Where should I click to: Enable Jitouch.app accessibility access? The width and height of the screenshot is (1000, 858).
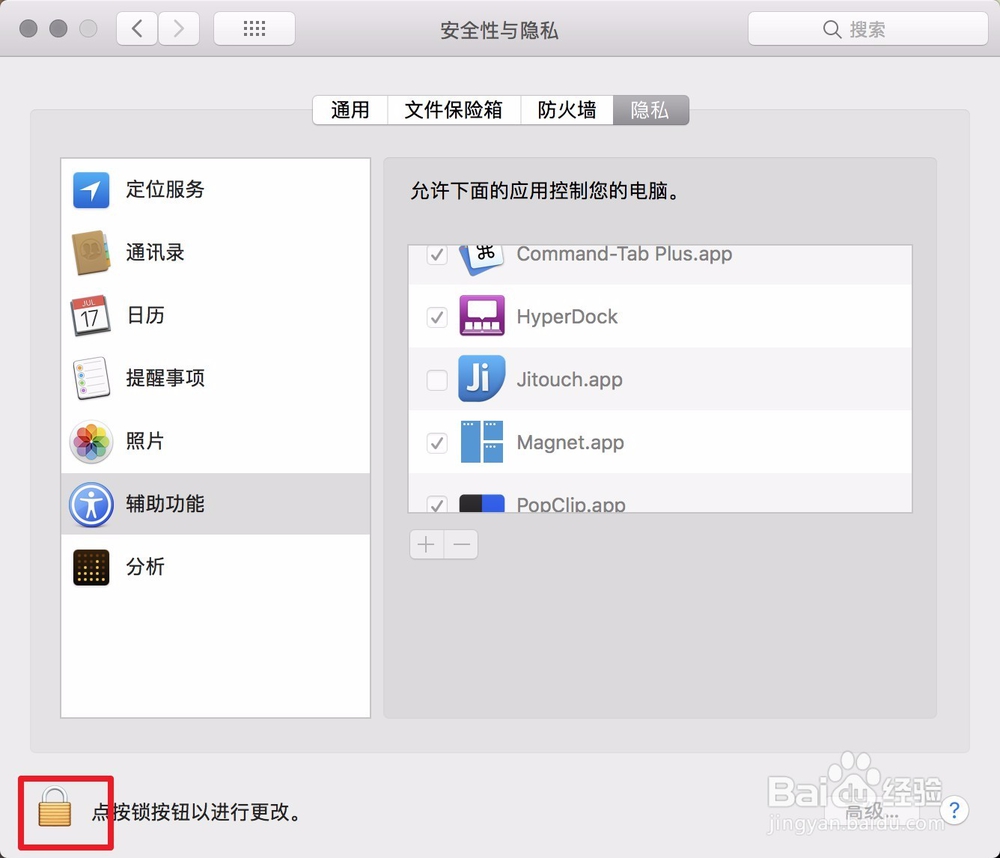436,380
